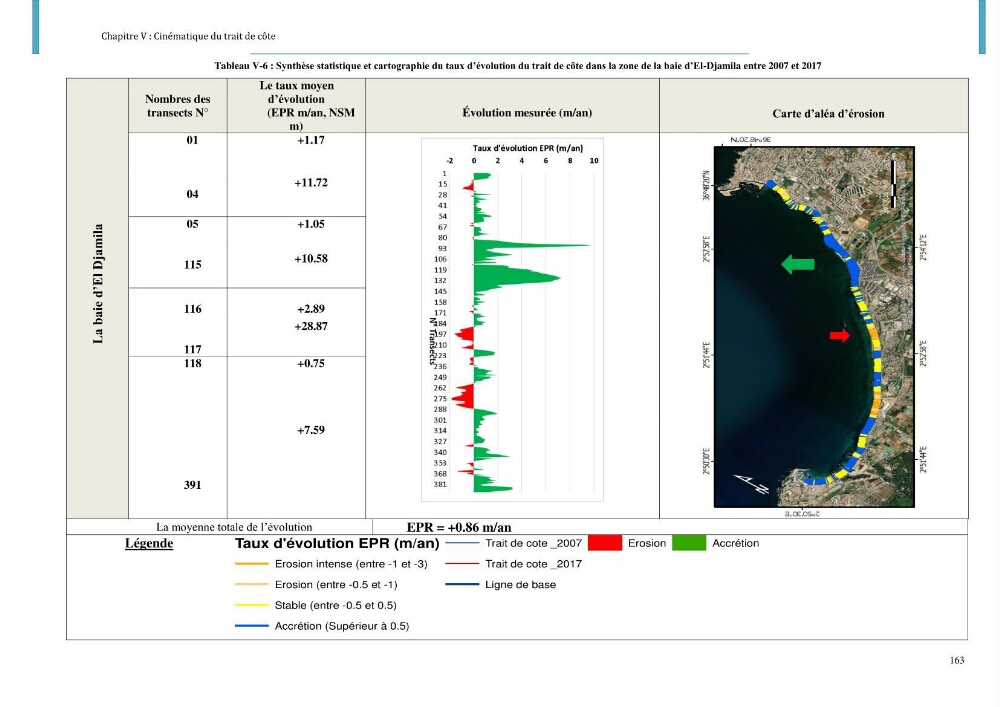Select transect number '391' cell
The image size is (1000, 707).
tap(193, 485)
